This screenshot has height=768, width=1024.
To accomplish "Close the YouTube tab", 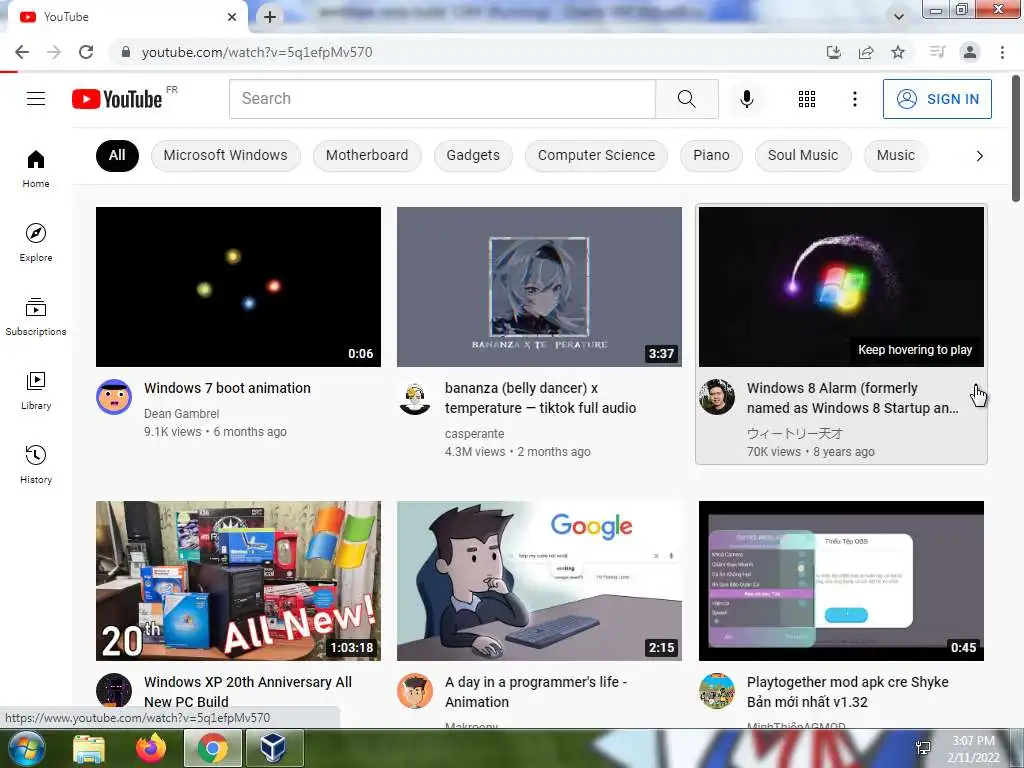I will 232,17.
